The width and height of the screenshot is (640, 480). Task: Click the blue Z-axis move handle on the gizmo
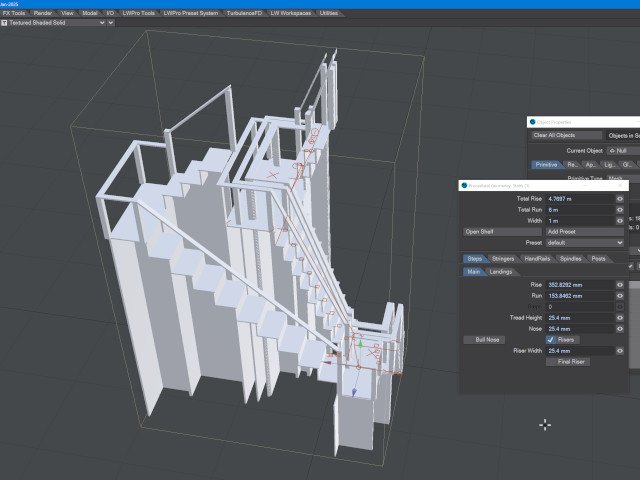(354, 392)
